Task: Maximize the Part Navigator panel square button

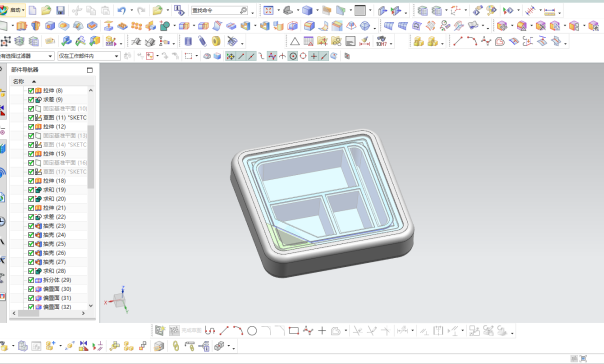Action: (x=90, y=70)
